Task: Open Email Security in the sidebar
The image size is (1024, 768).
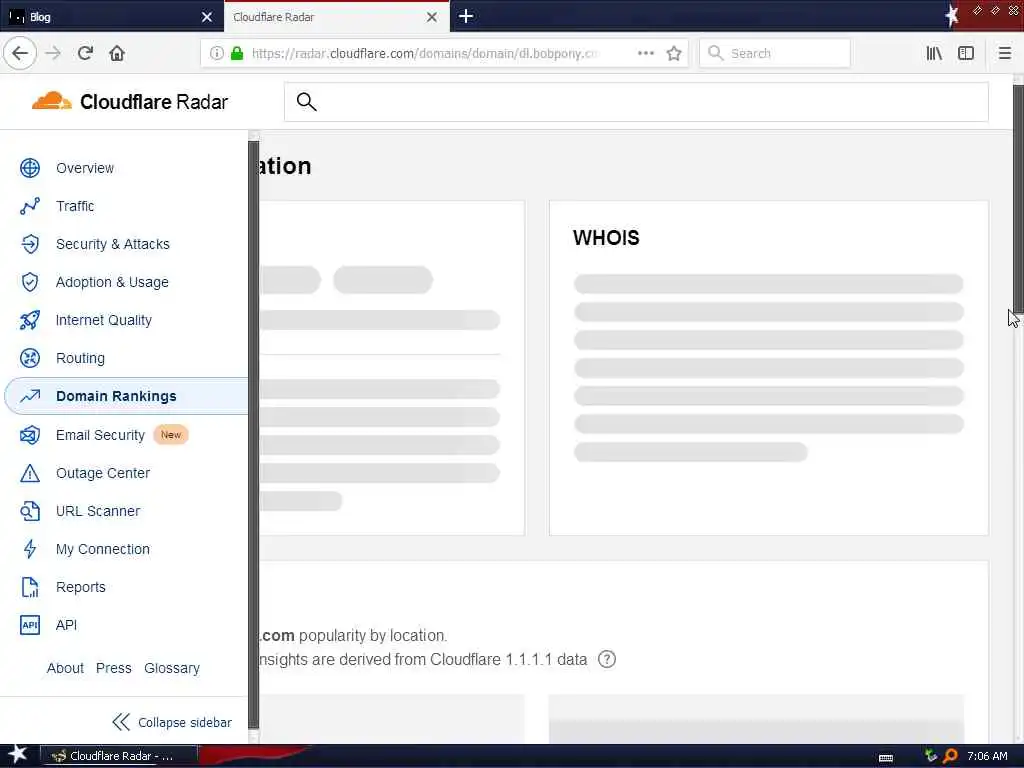Action: click(x=101, y=435)
